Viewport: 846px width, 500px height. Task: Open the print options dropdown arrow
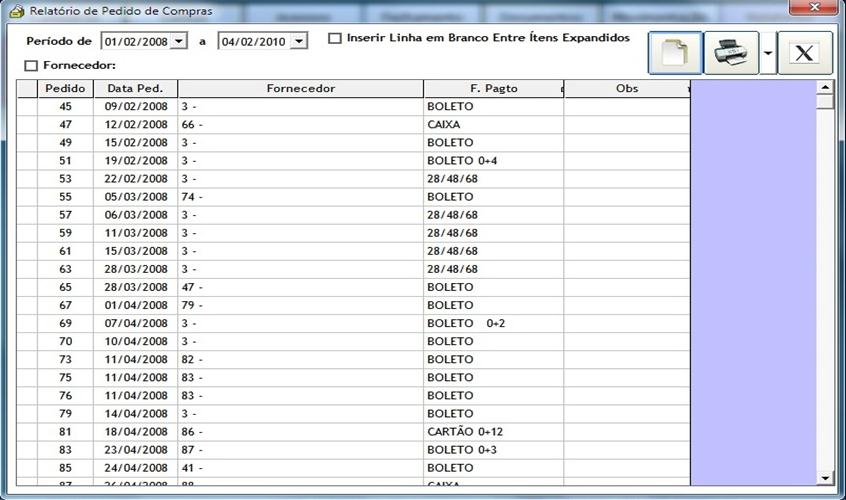point(768,53)
